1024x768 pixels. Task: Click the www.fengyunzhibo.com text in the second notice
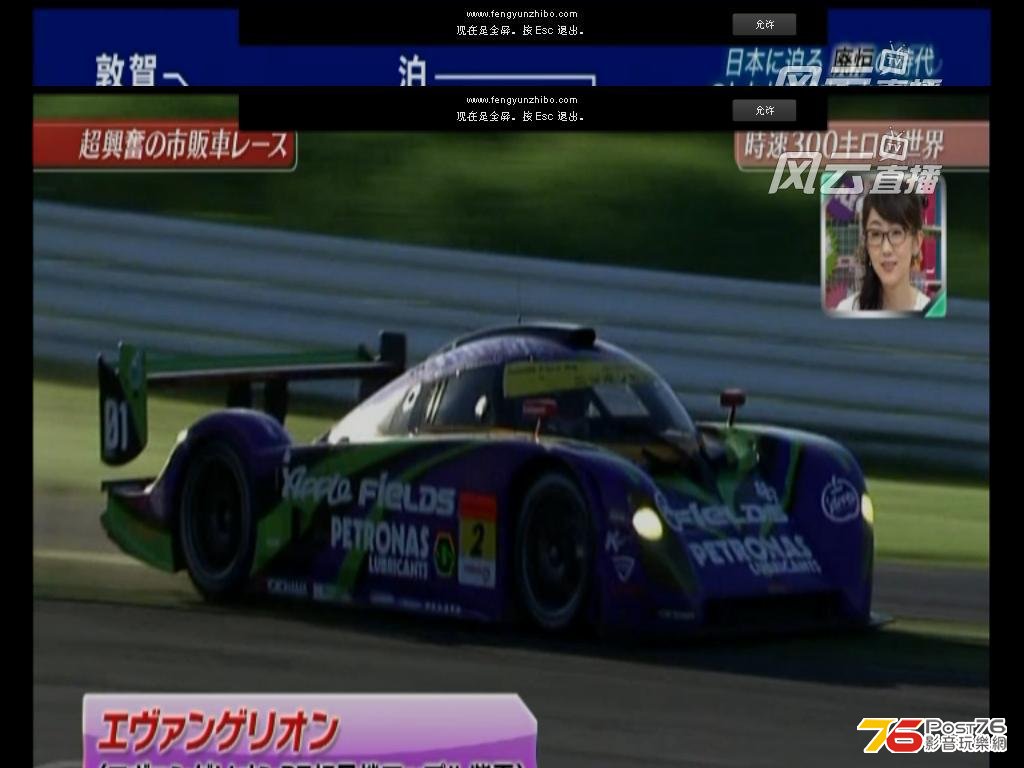tap(522, 100)
